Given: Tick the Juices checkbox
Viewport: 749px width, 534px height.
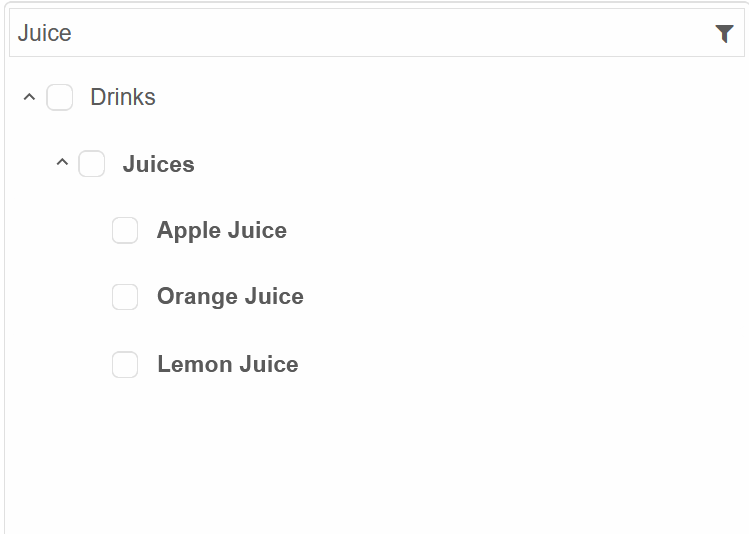Looking at the screenshot, I should (92, 163).
